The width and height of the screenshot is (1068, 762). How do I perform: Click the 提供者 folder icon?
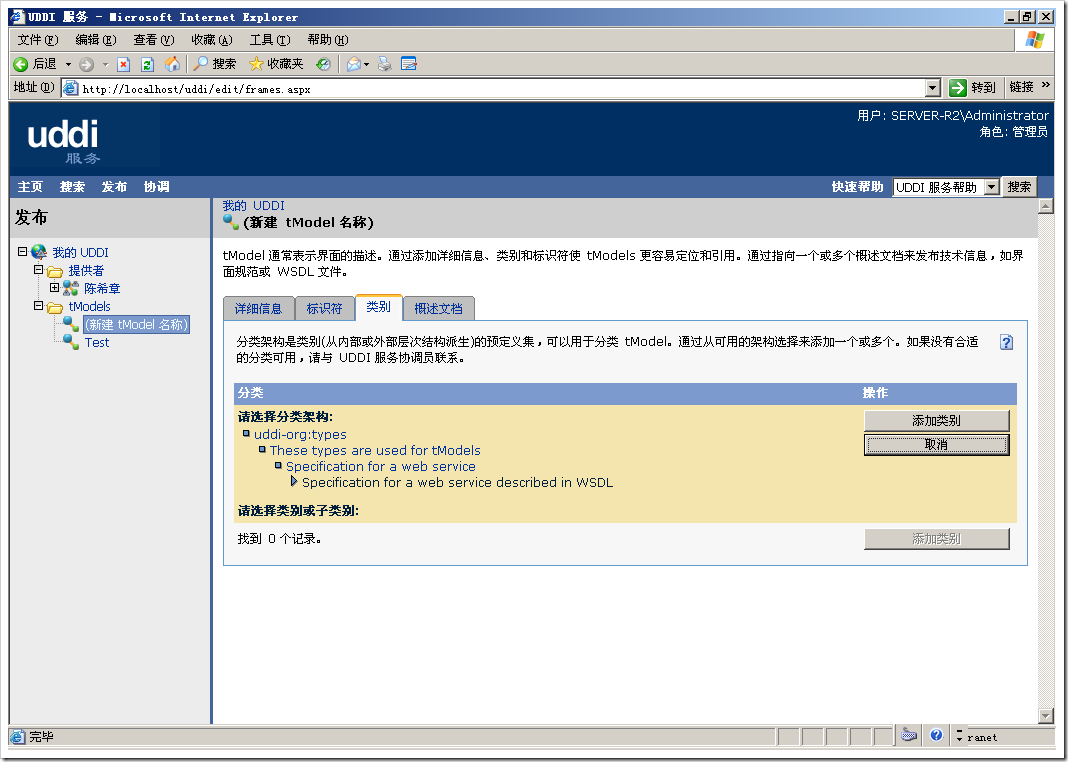point(55,271)
